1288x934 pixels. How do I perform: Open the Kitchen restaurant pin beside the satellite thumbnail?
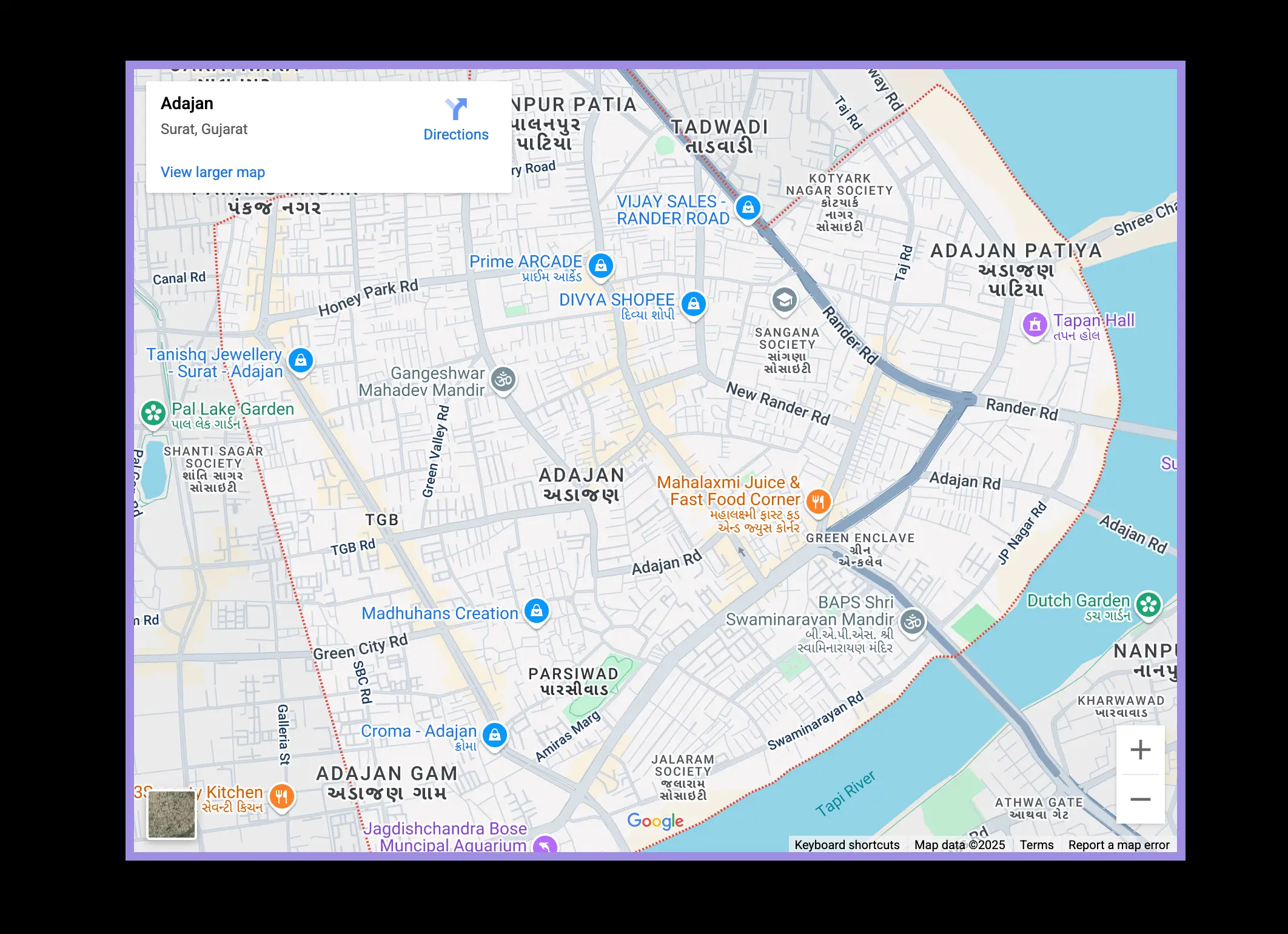point(282,797)
